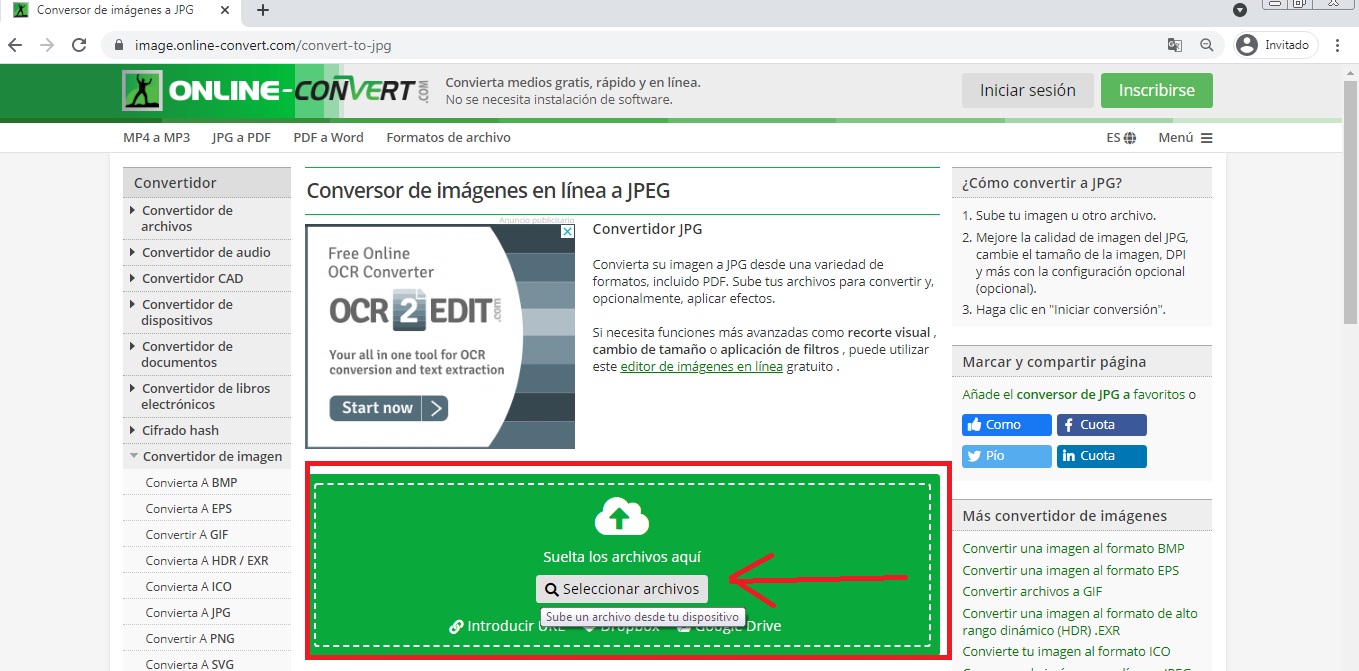Click the zoom magnifier icon in address bar
Image resolution: width=1359 pixels, height=671 pixels.
[x=1206, y=45]
